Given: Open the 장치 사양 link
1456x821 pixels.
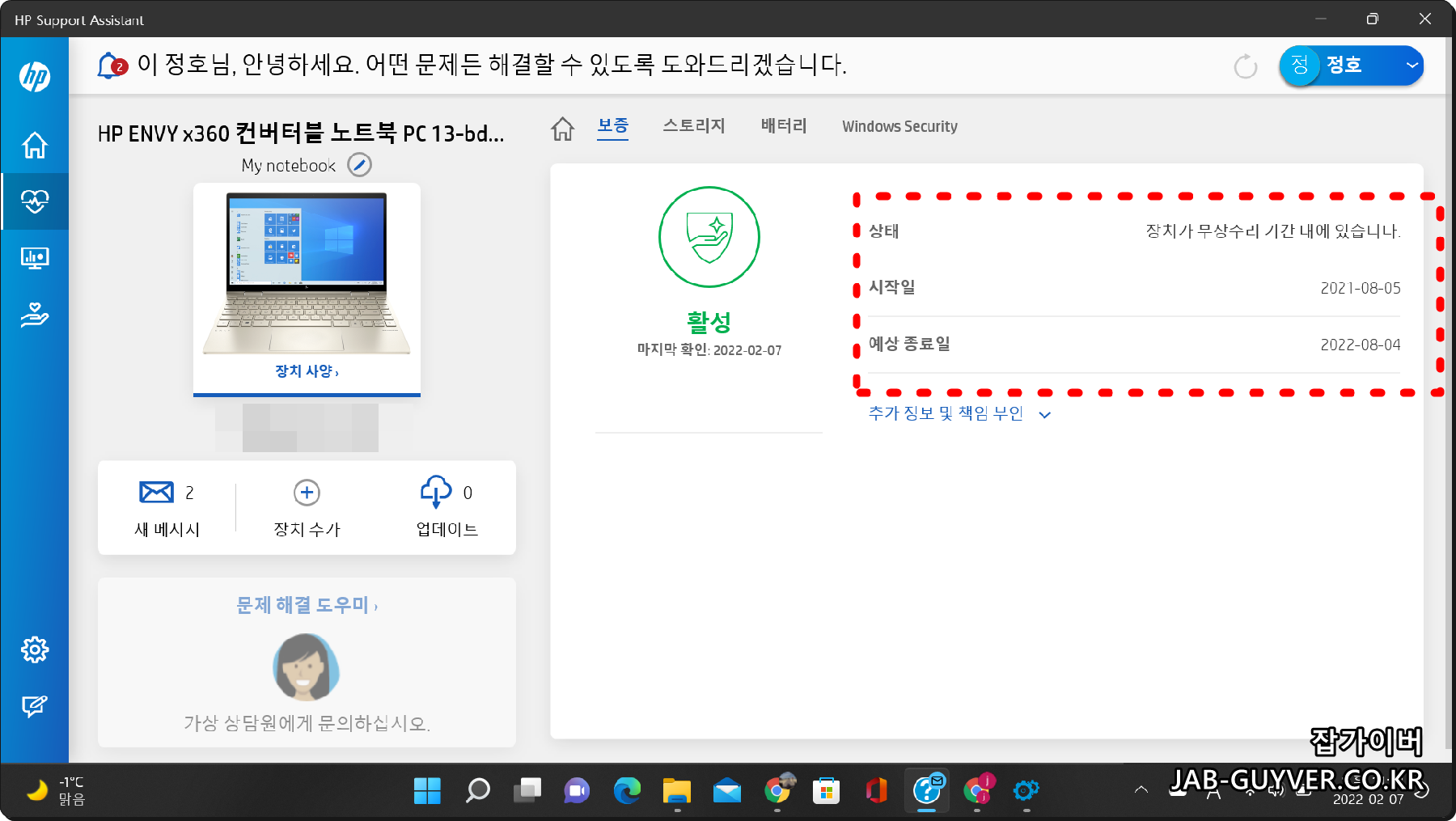Looking at the screenshot, I should tap(307, 371).
